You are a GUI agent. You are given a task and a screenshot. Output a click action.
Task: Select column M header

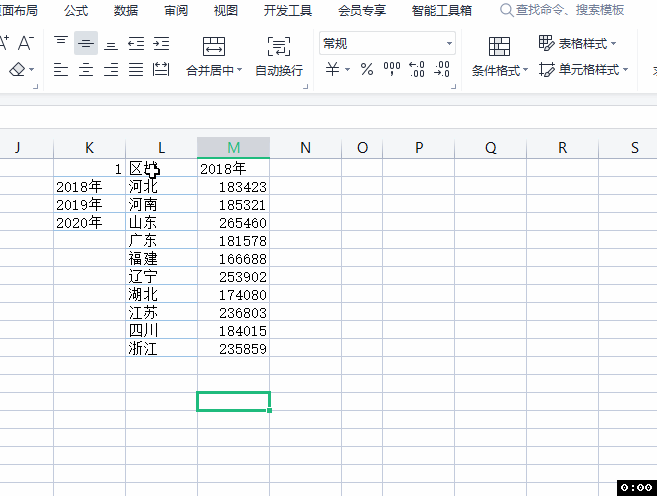click(x=233, y=147)
